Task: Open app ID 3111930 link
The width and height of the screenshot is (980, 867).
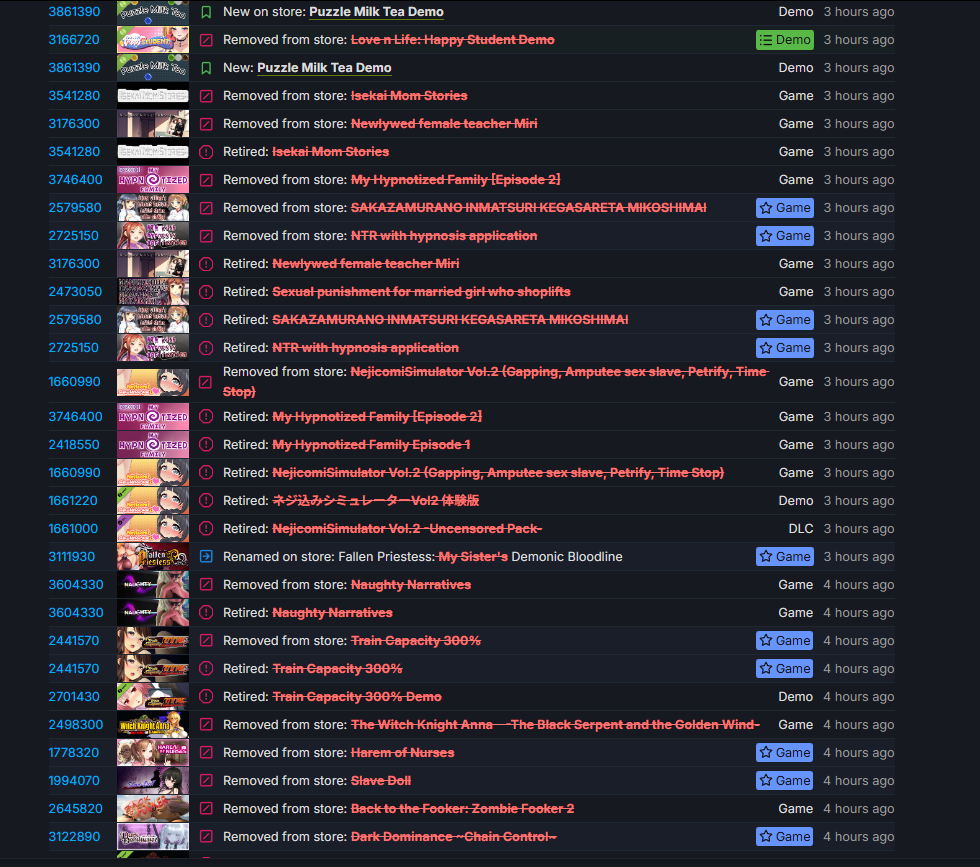Action: pos(72,557)
